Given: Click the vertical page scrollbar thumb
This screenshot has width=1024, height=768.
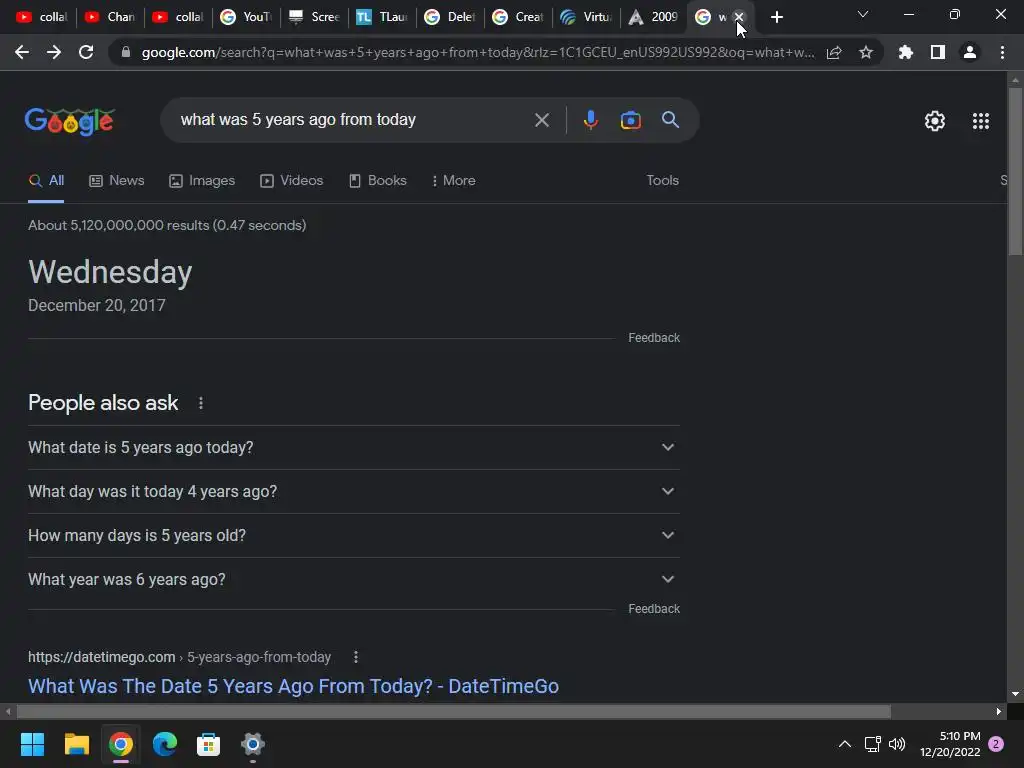Looking at the screenshot, I should (x=1015, y=171).
